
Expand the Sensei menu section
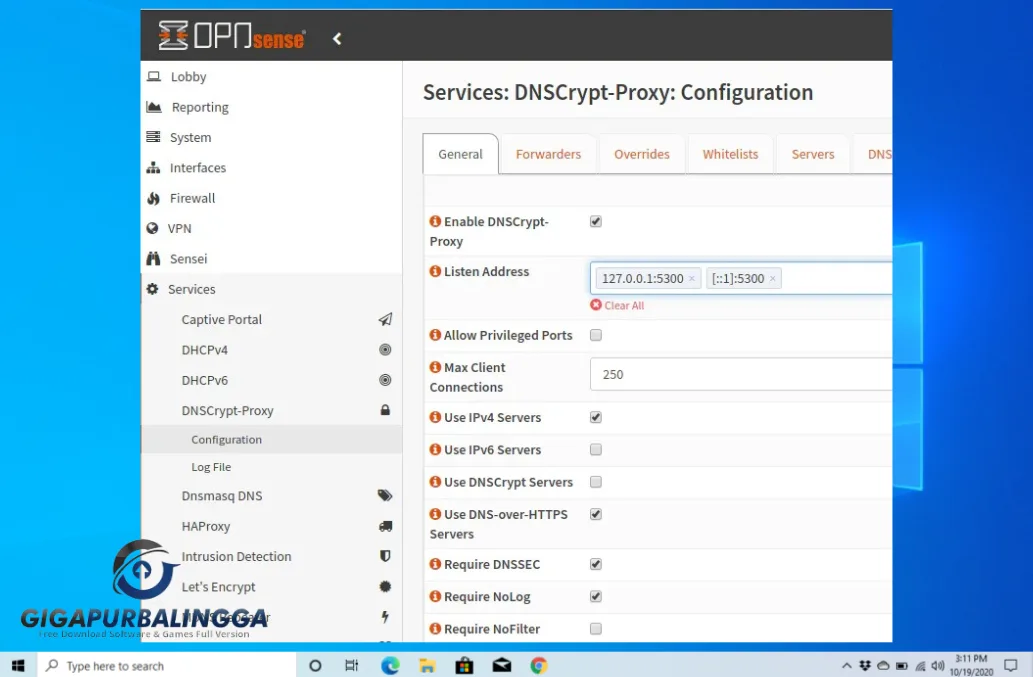click(271, 258)
